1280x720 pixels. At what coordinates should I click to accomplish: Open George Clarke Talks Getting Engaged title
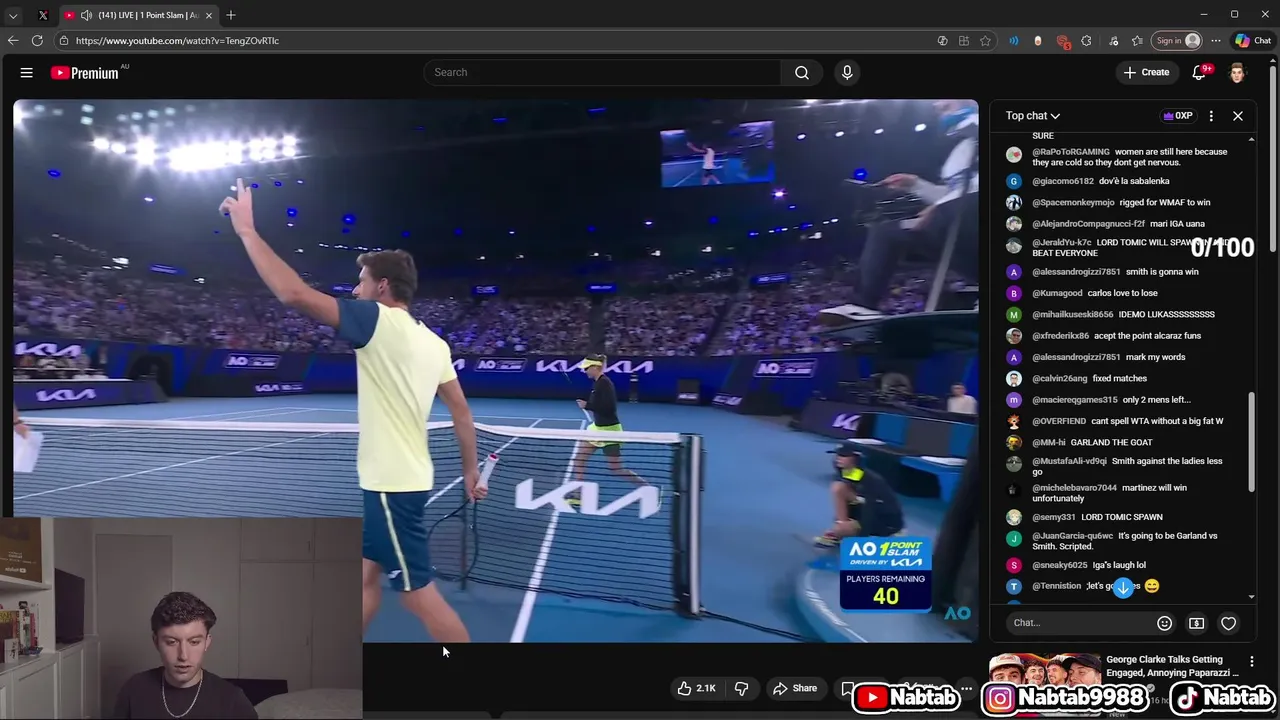coord(1173,666)
